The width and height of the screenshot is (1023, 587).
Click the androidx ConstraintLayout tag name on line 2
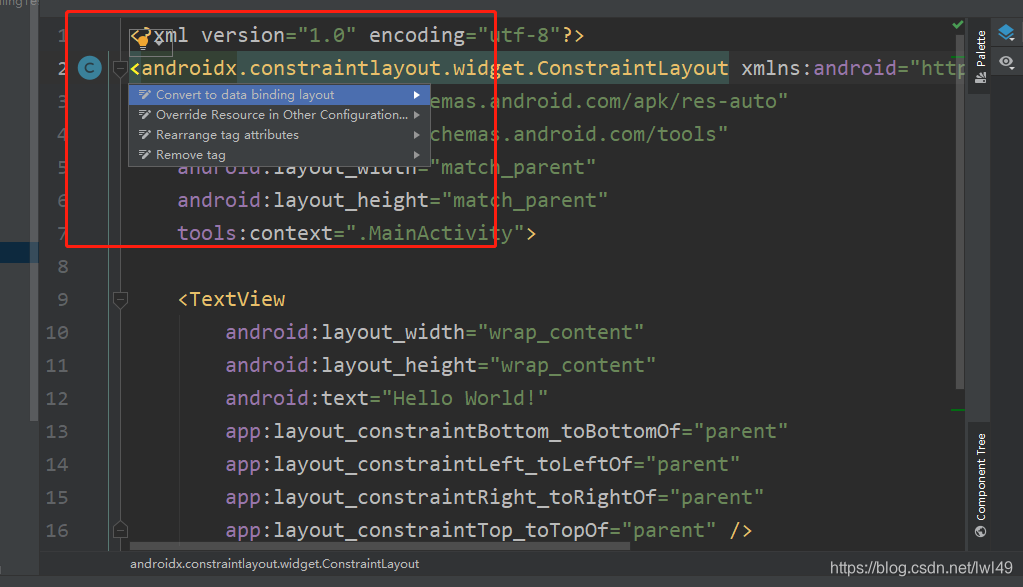click(x=435, y=68)
